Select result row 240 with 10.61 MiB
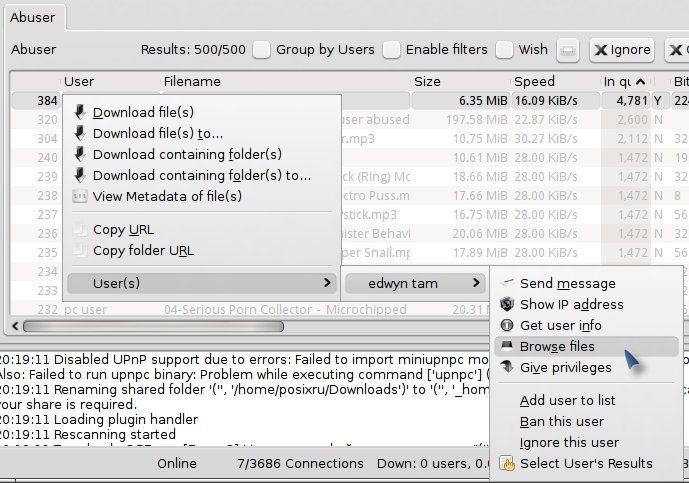The height and width of the screenshot is (483, 689). click(x=349, y=158)
